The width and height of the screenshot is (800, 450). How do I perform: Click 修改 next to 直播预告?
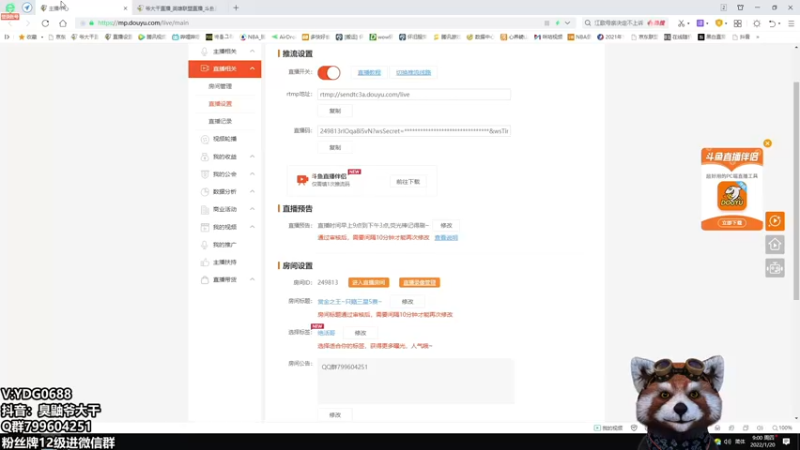click(x=446, y=226)
